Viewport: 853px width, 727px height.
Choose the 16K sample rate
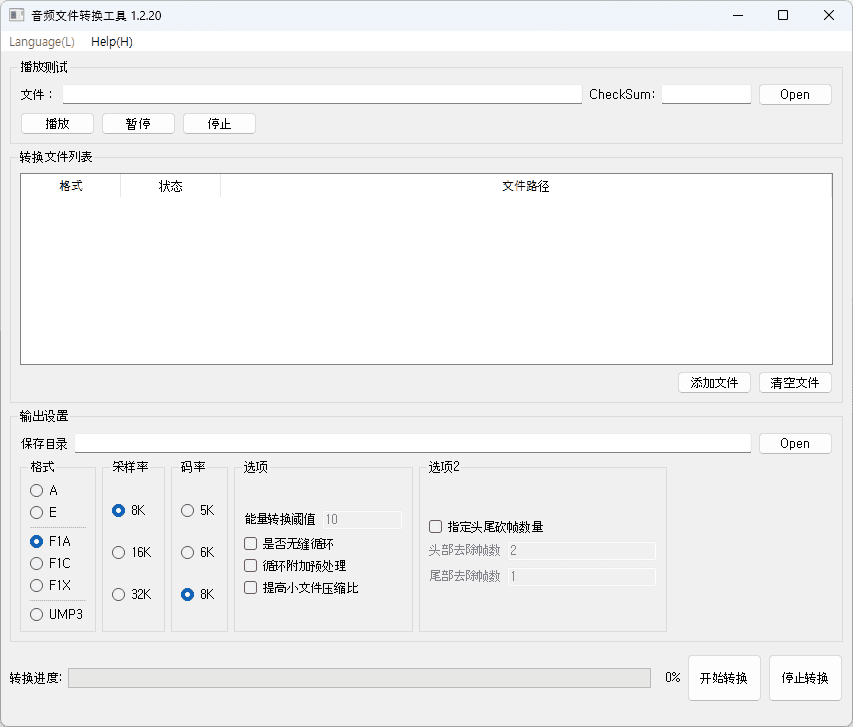119,552
